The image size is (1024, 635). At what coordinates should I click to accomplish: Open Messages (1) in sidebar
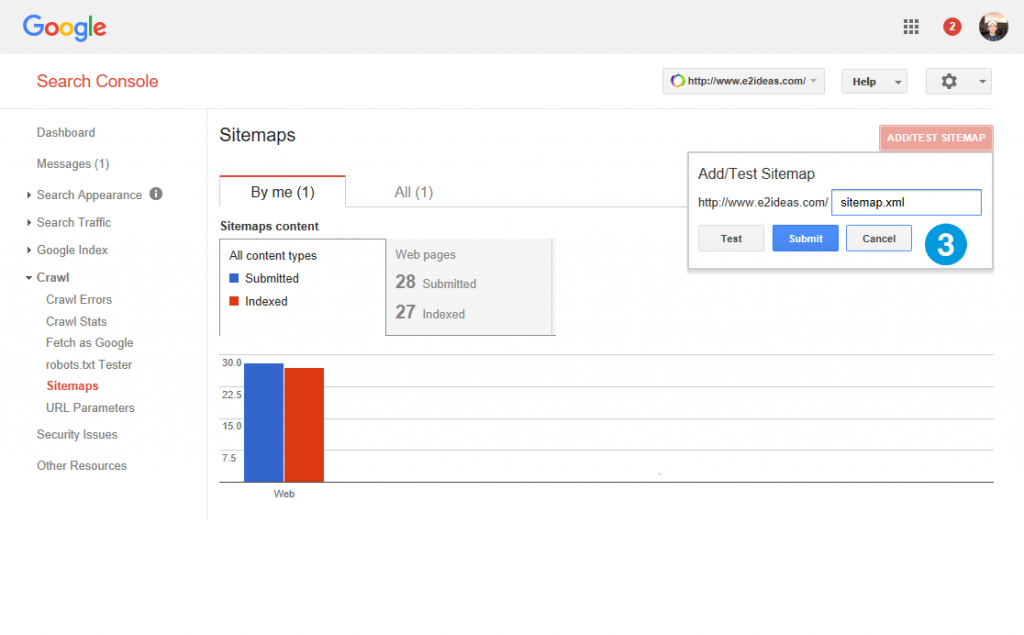point(72,164)
